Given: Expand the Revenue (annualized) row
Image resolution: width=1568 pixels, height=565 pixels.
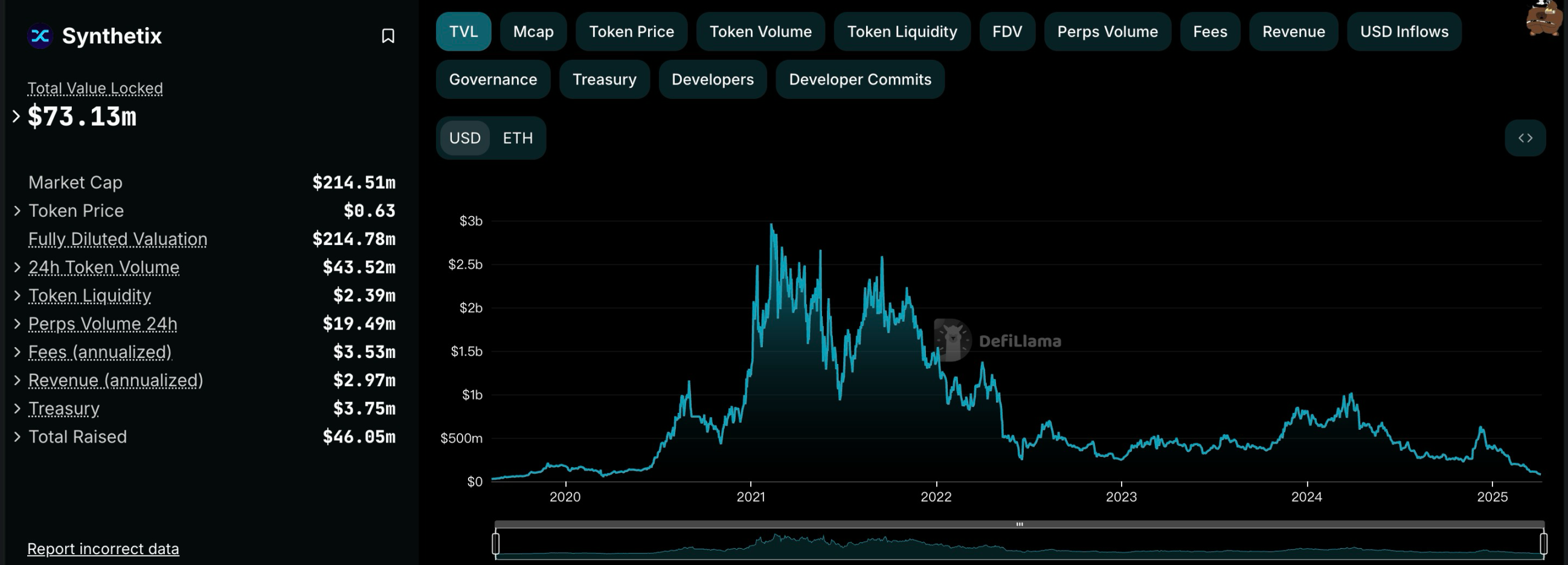Looking at the screenshot, I should (x=17, y=381).
